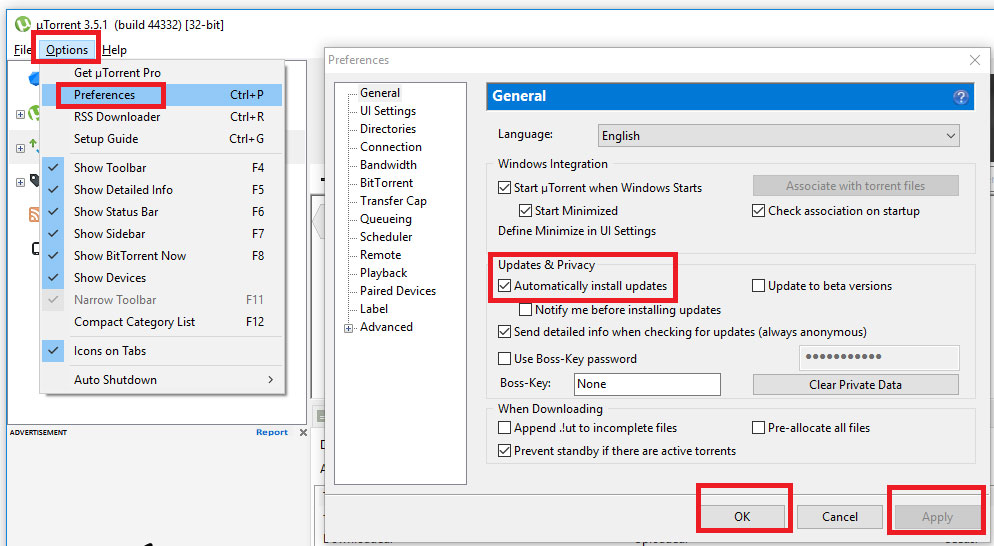994x546 pixels.
Task: Close the advertisement panel with X
Action: pos(303,432)
